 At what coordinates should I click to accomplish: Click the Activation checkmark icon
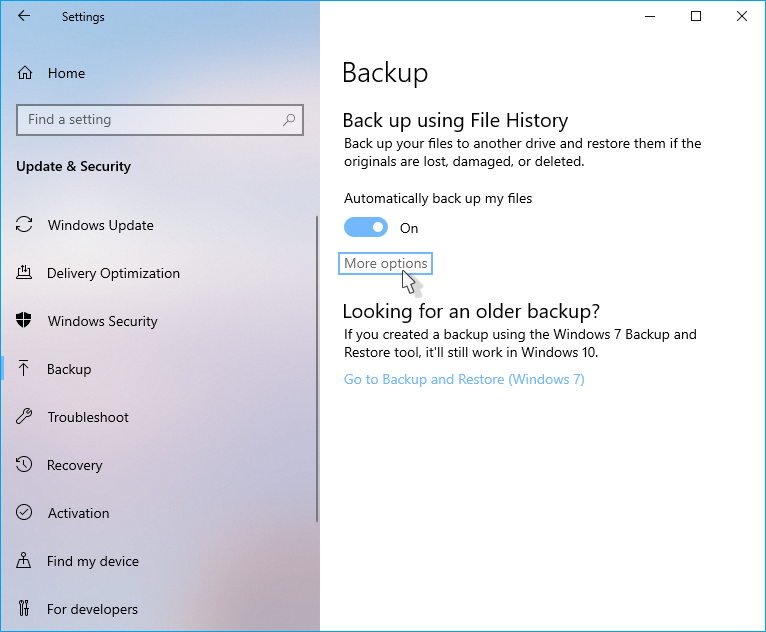click(25, 513)
